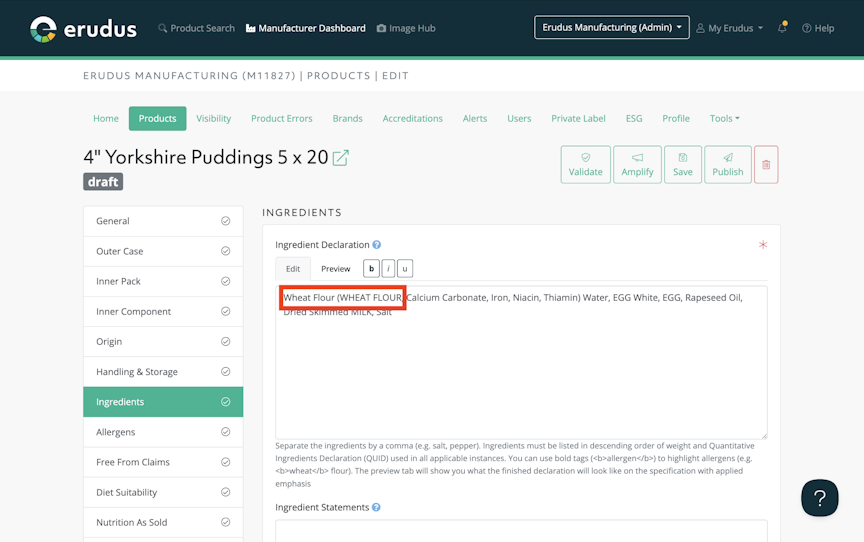The width and height of the screenshot is (864, 542).
Task: Click check icon on Nutrition As Sold row
Action: click(226, 522)
